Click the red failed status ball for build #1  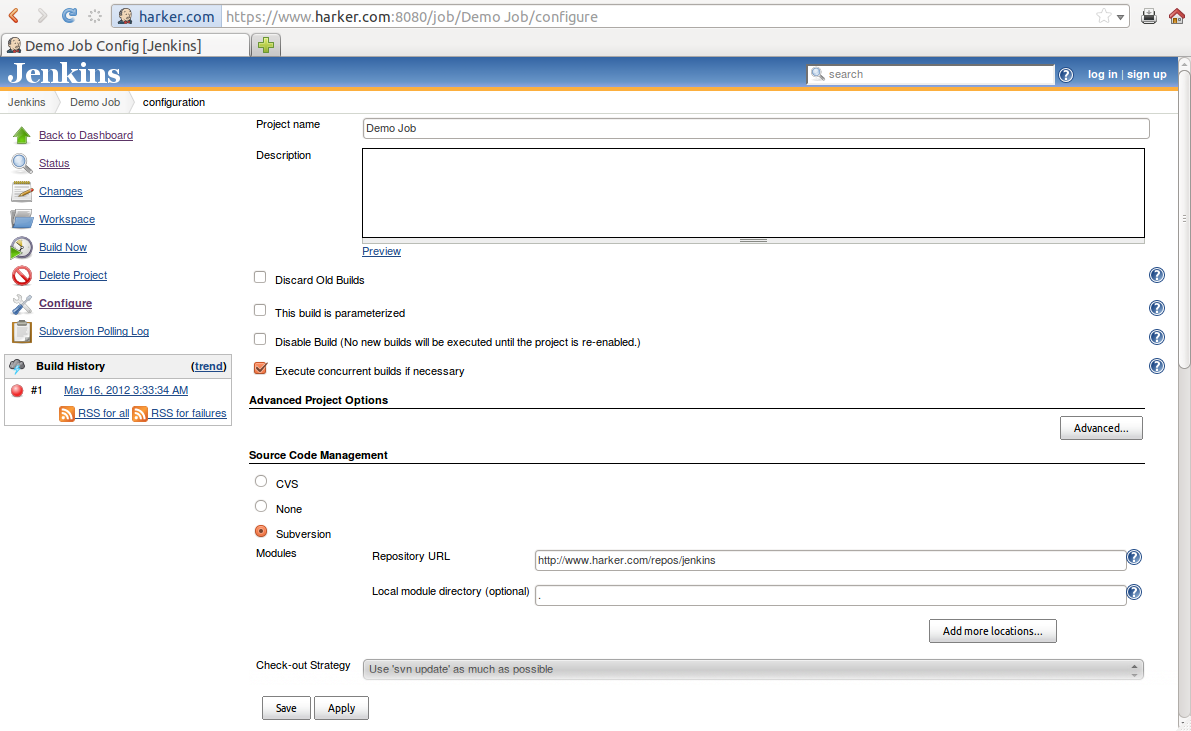click(x=17, y=391)
